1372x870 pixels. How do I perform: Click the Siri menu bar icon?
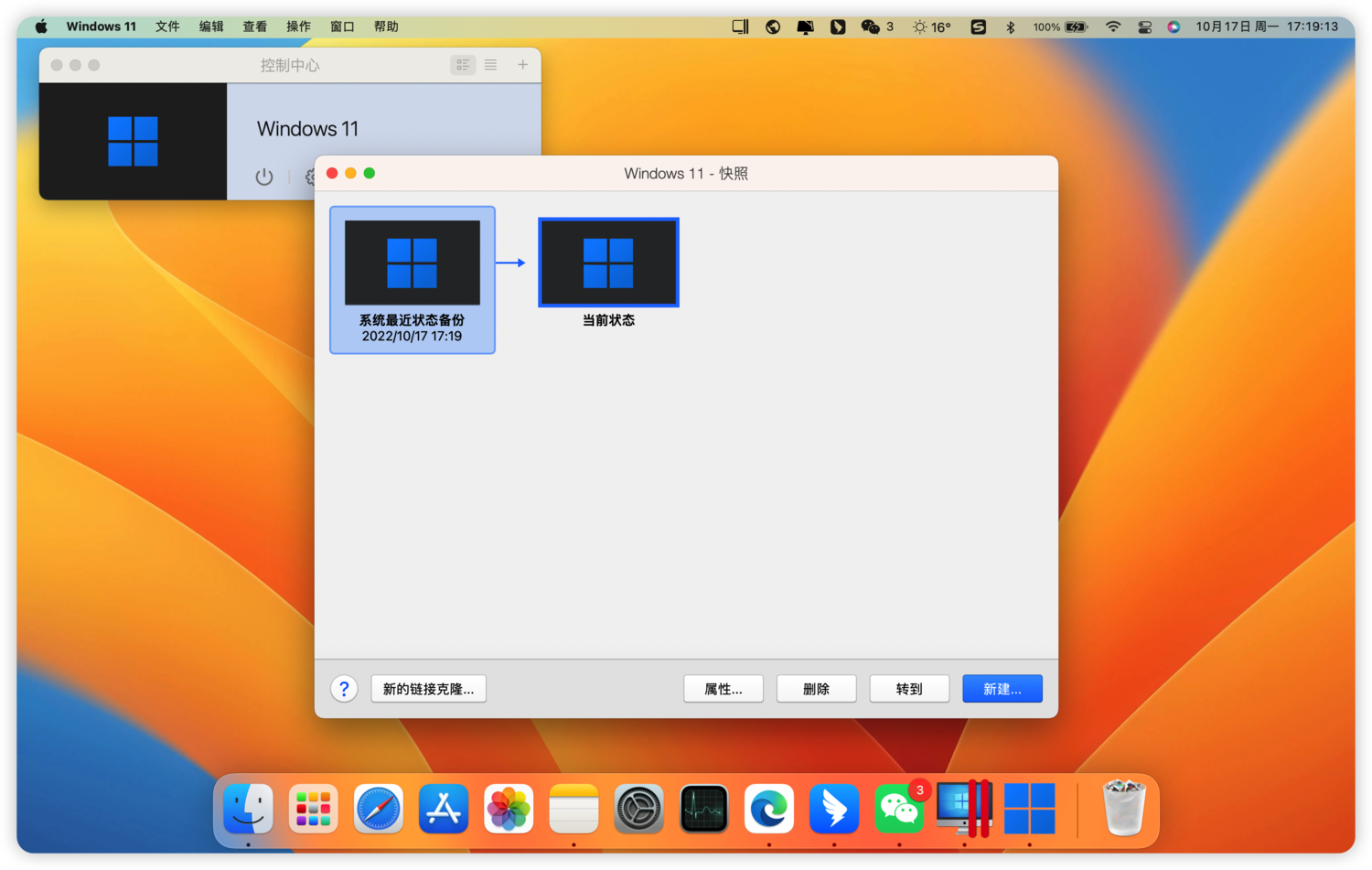[x=1174, y=27]
